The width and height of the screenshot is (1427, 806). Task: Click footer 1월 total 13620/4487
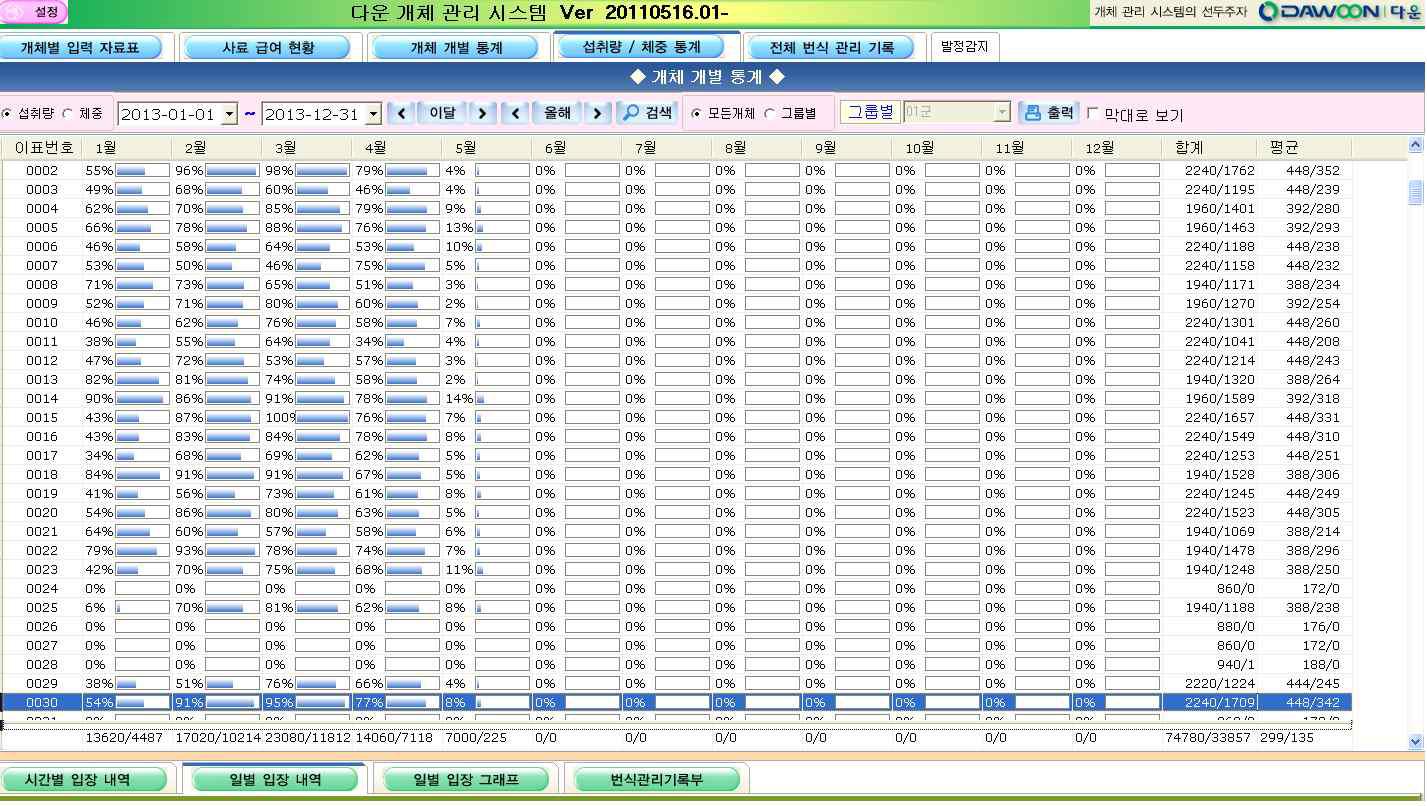pyautogui.click(x=124, y=738)
